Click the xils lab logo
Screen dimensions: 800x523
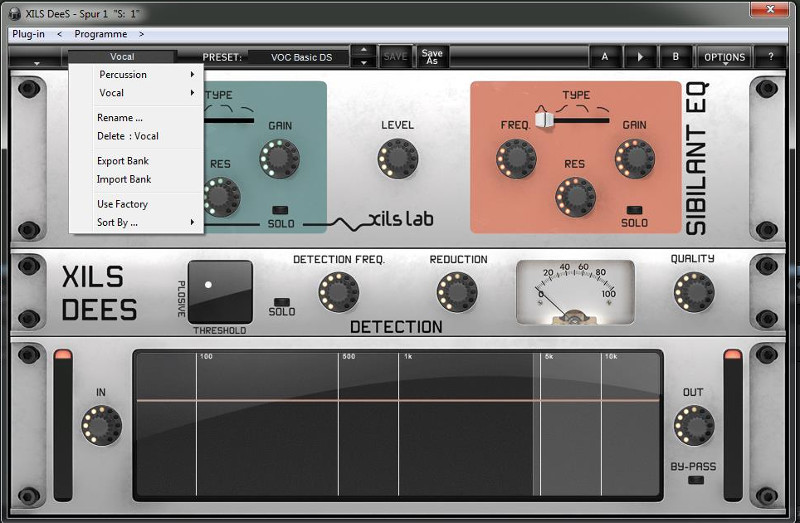[x=401, y=219]
